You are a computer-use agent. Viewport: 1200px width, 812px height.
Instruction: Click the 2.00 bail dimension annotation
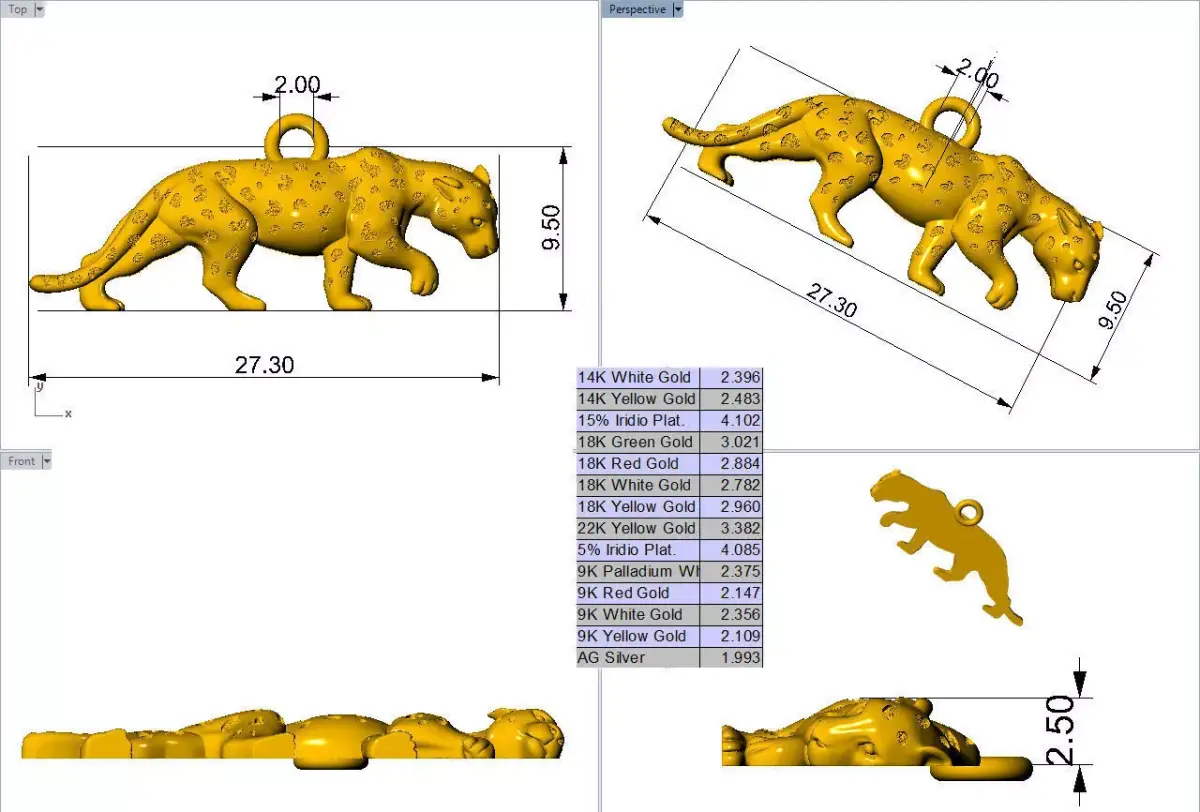[297, 85]
